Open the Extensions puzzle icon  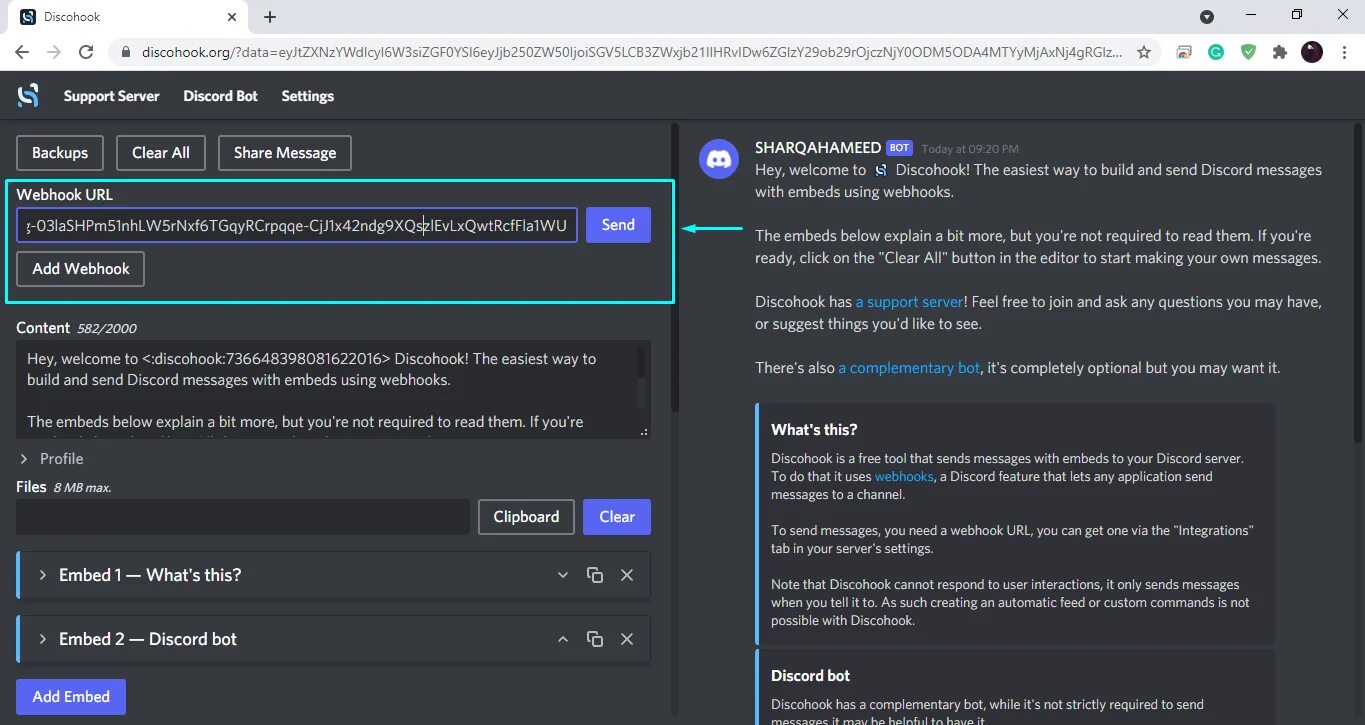point(1280,52)
